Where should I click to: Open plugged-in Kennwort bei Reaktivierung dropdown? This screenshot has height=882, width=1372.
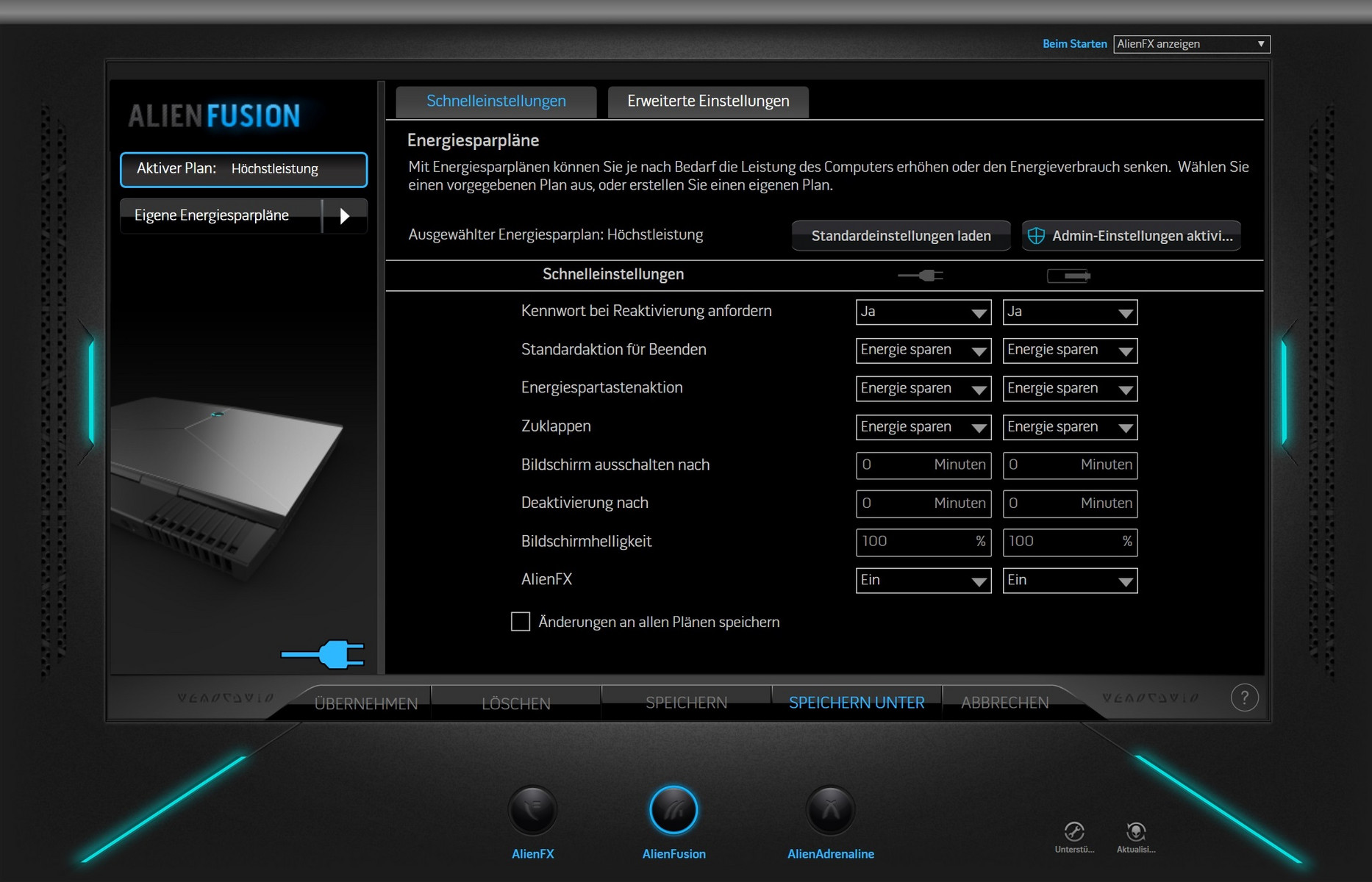coord(923,312)
